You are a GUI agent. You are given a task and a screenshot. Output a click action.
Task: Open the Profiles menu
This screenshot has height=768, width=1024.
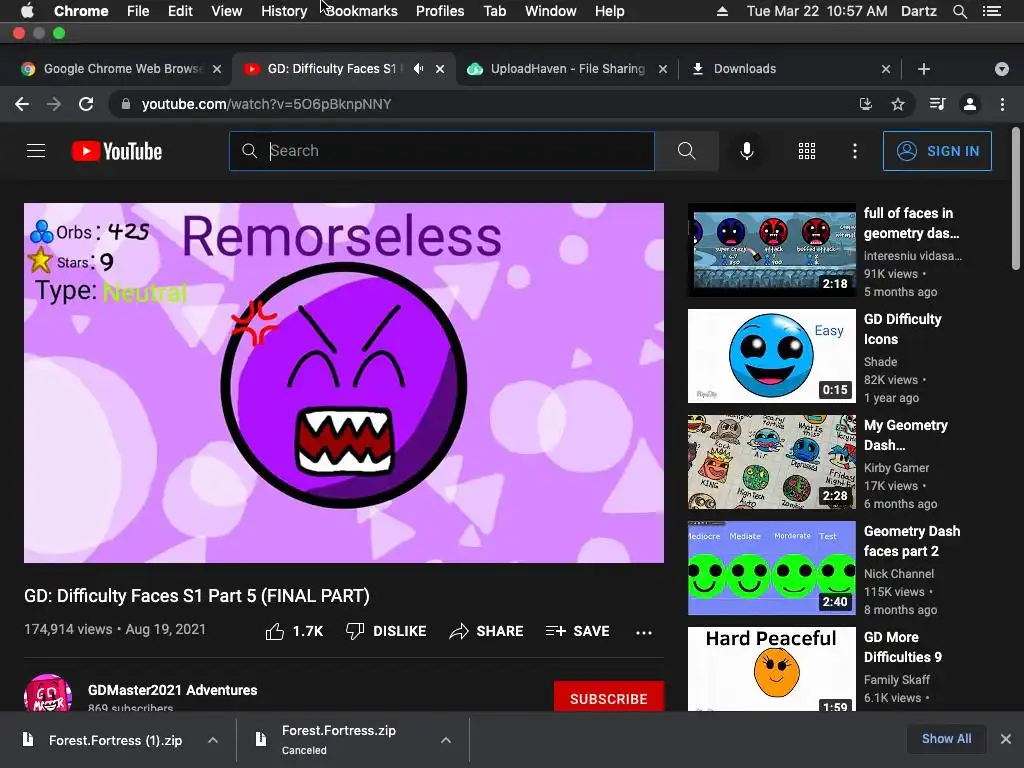440,11
